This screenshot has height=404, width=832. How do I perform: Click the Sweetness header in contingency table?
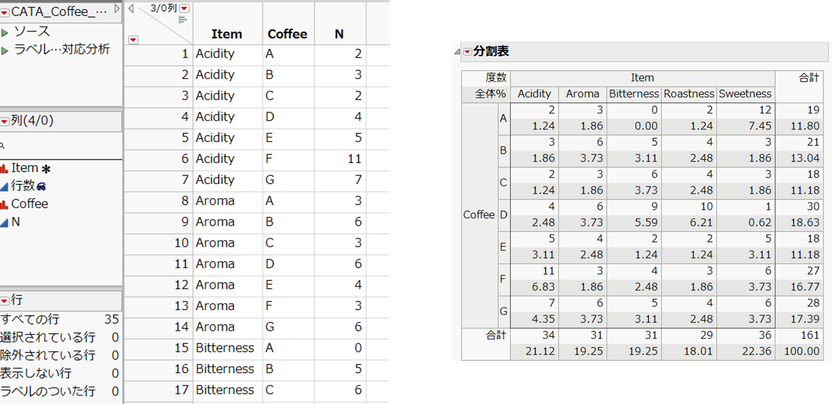pyautogui.click(x=744, y=93)
